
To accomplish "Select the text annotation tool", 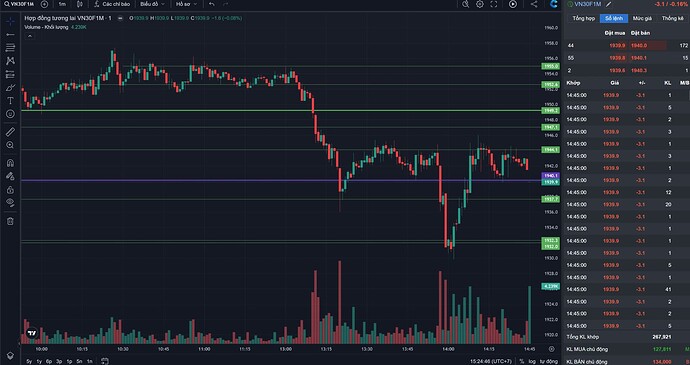I will coord(10,101).
